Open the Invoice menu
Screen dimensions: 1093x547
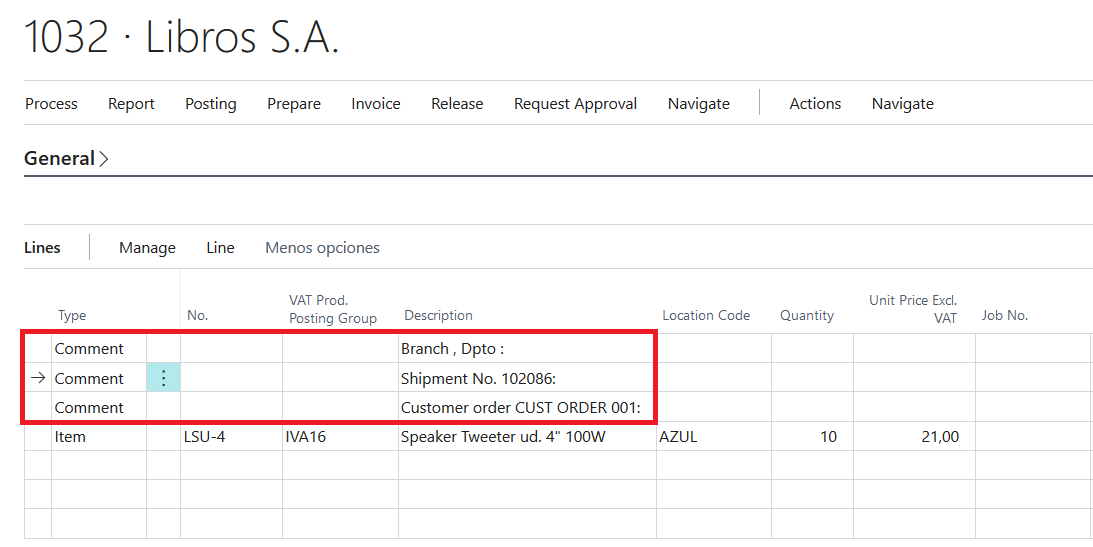pyautogui.click(x=376, y=104)
